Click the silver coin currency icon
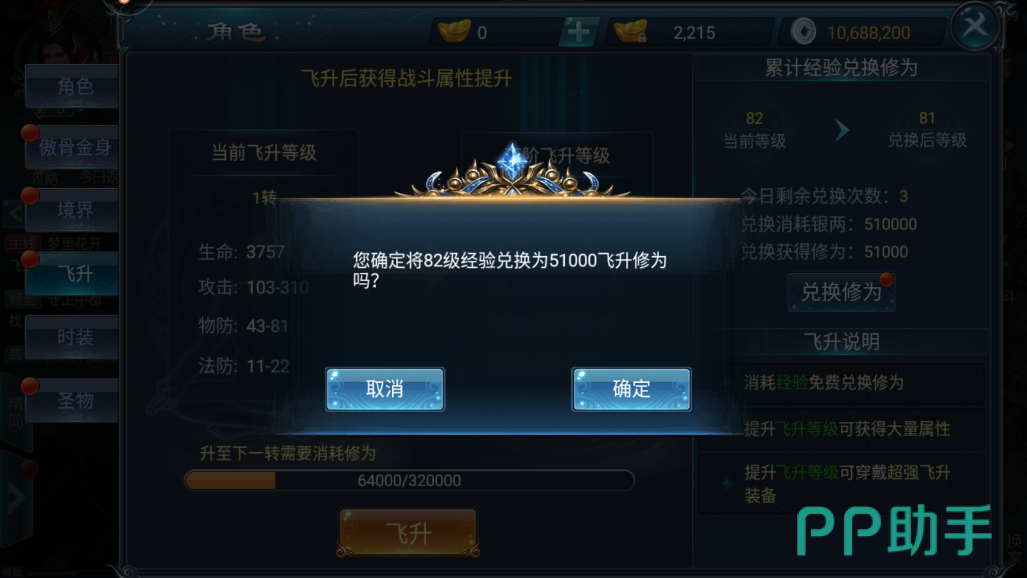 pyautogui.click(x=803, y=31)
